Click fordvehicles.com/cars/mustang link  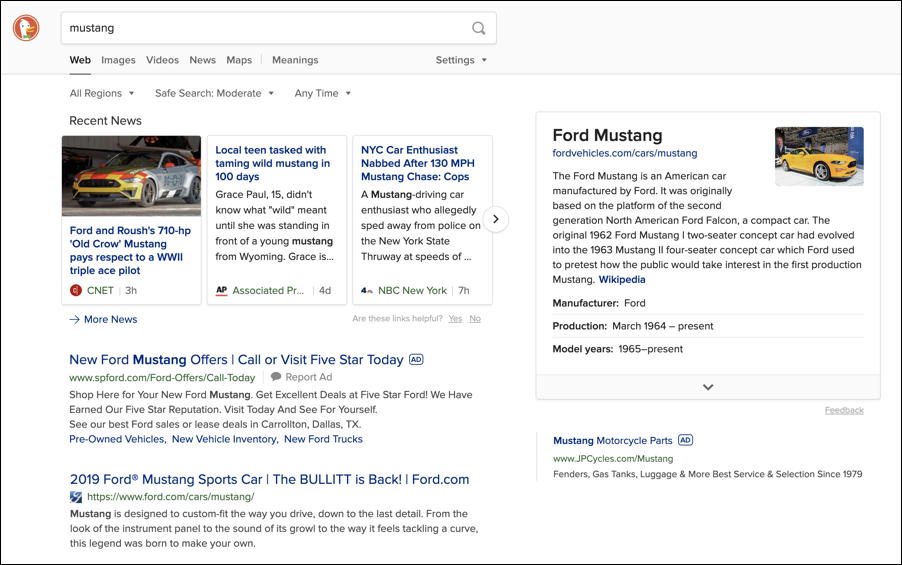pyautogui.click(x=625, y=153)
